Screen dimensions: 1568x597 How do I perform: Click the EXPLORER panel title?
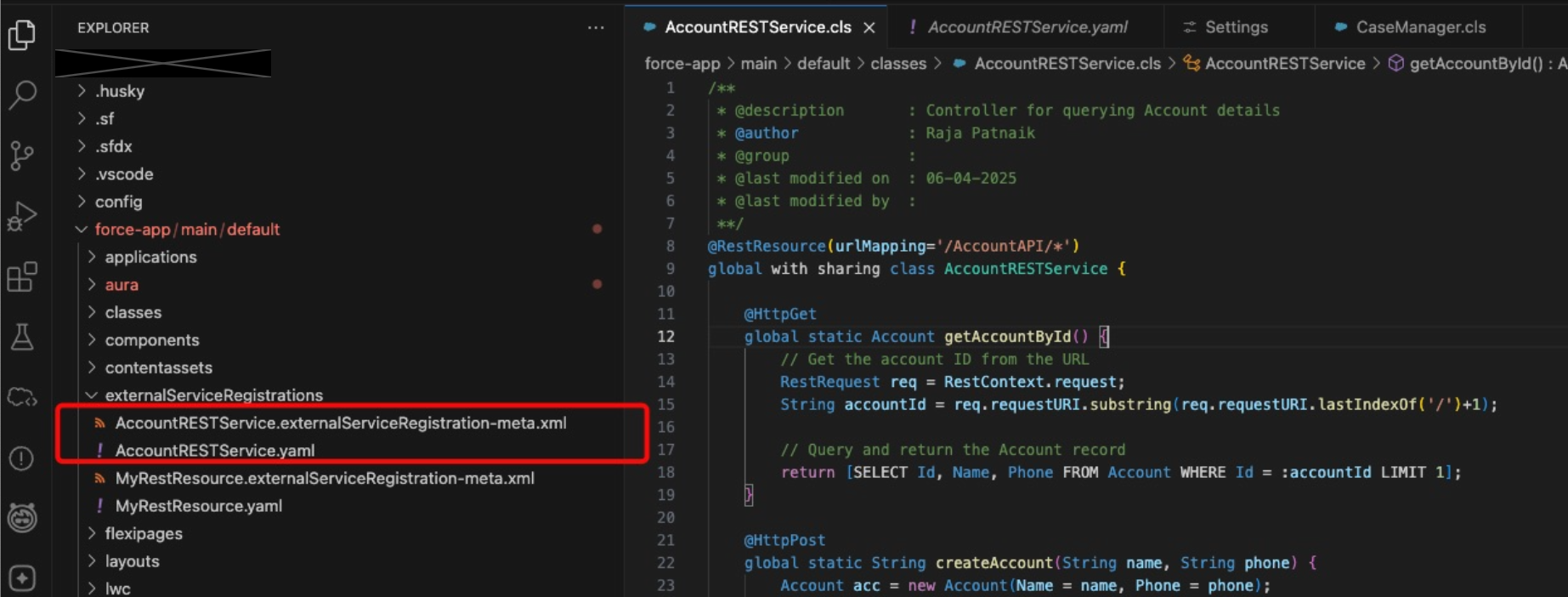pos(113,28)
